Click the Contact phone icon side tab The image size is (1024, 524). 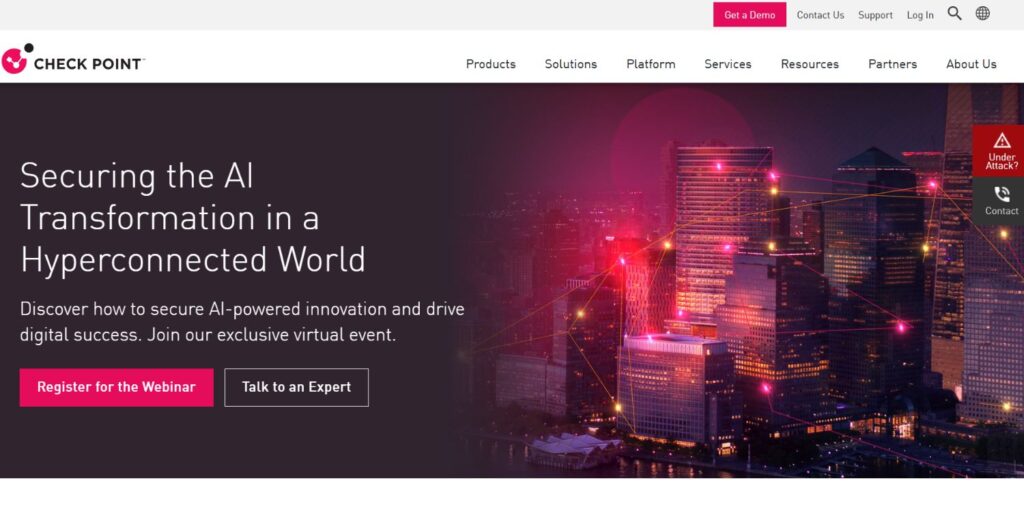click(x=1001, y=201)
